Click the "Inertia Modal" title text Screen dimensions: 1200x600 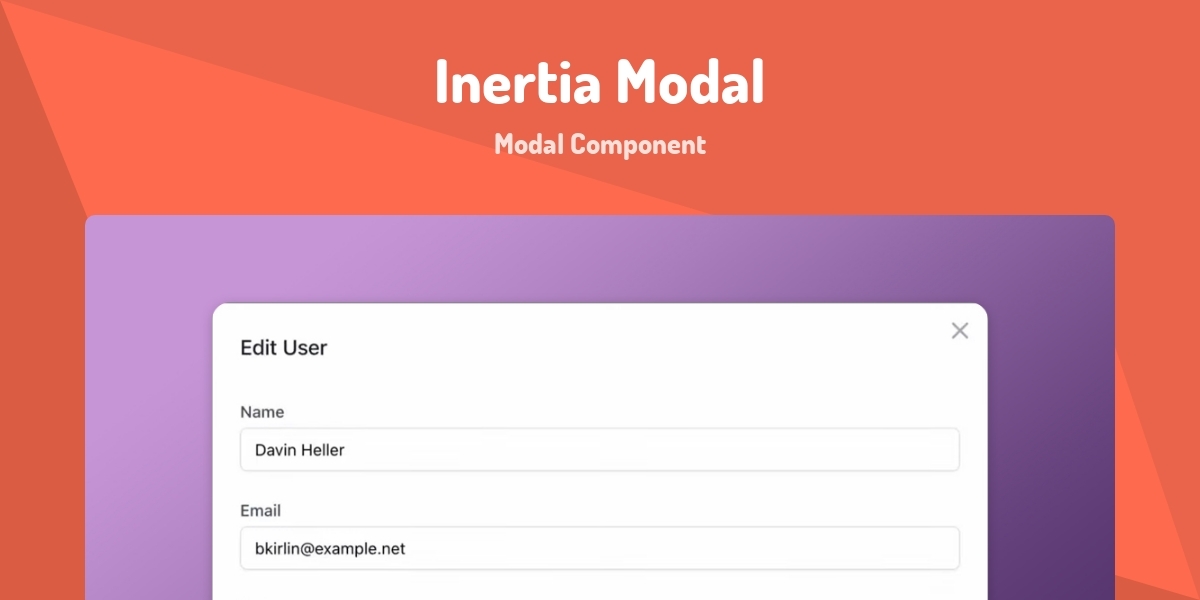(600, 83)
